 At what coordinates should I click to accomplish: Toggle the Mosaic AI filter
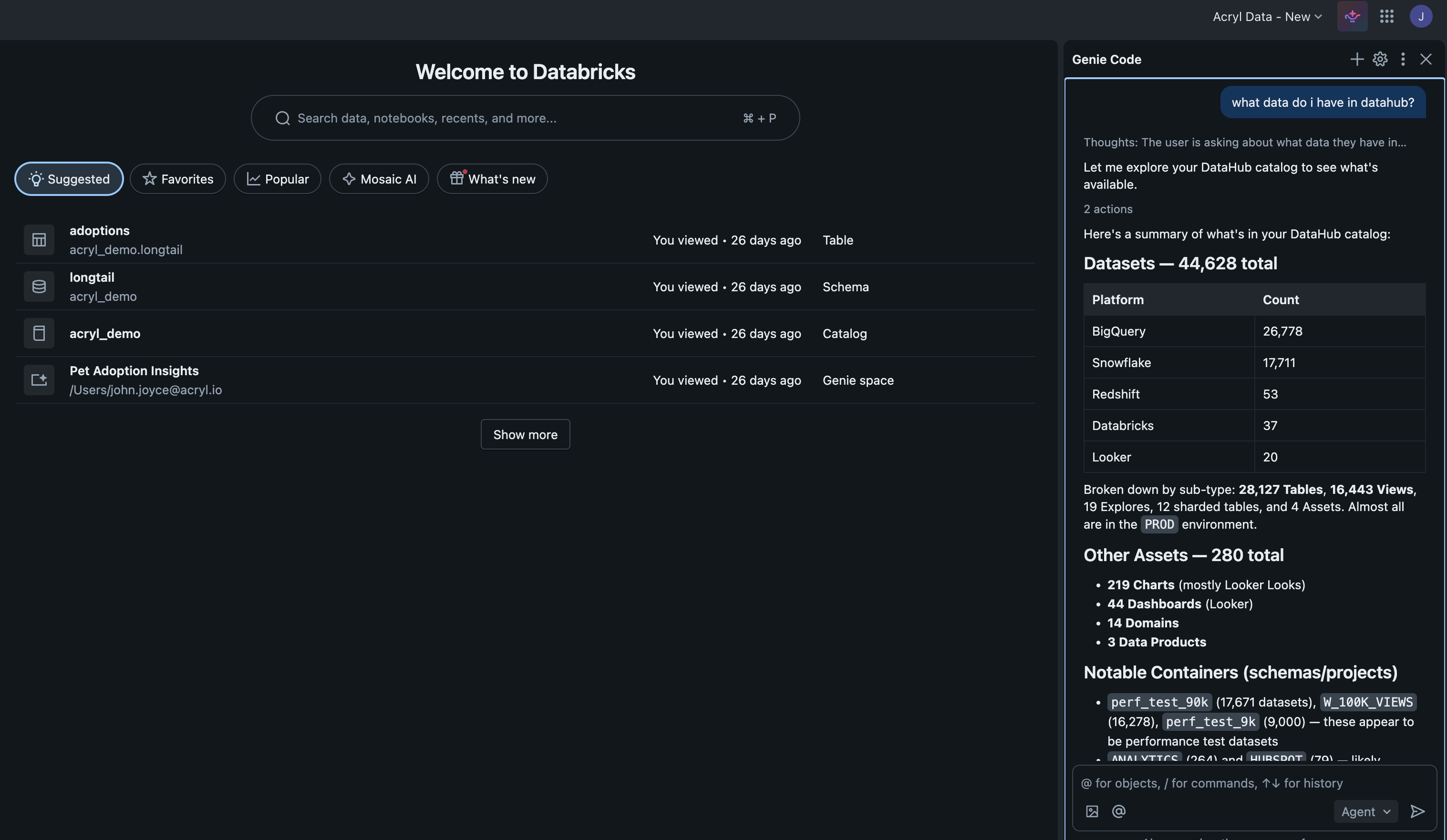tap(379, 179)
